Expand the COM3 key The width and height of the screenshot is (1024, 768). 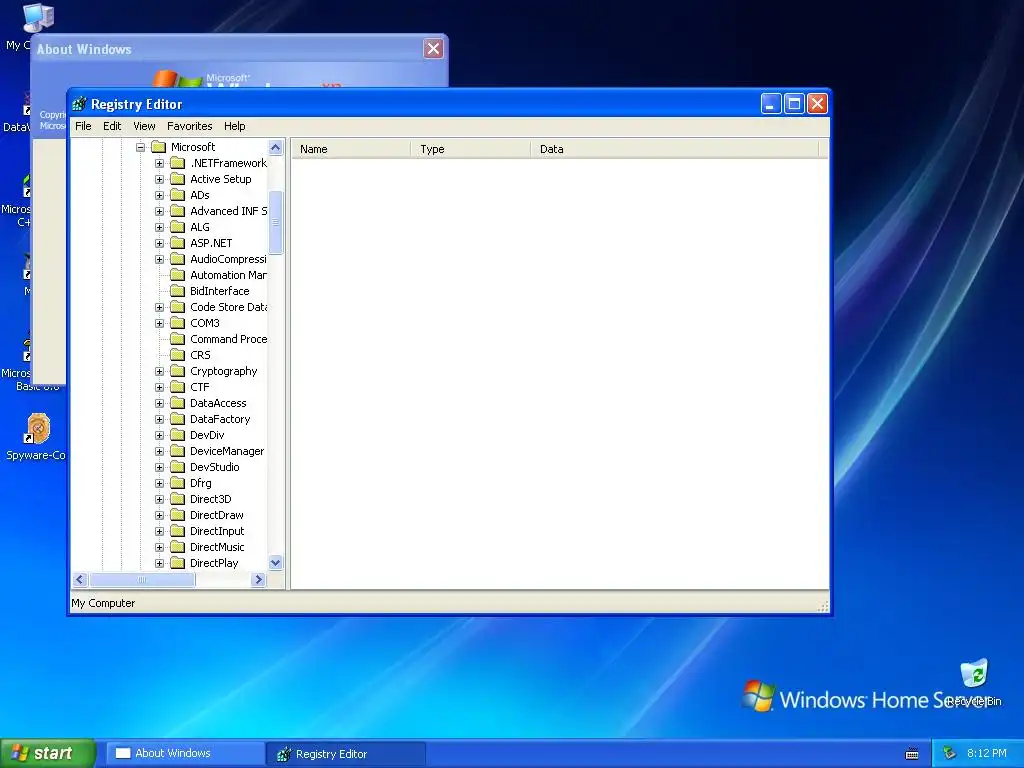tap(159, 323)
